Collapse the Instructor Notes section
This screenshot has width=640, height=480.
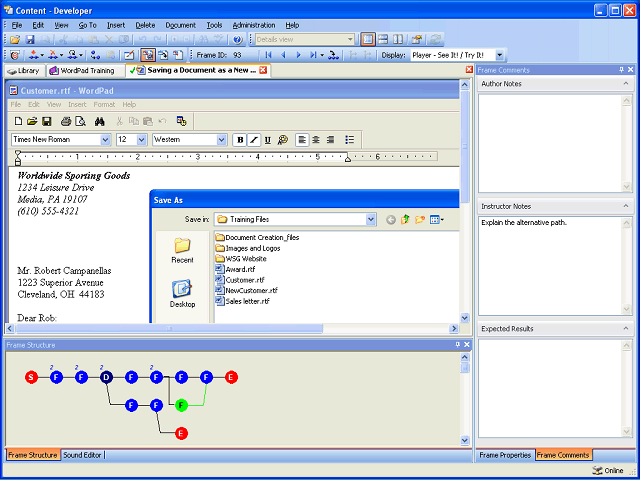(626, 206)
